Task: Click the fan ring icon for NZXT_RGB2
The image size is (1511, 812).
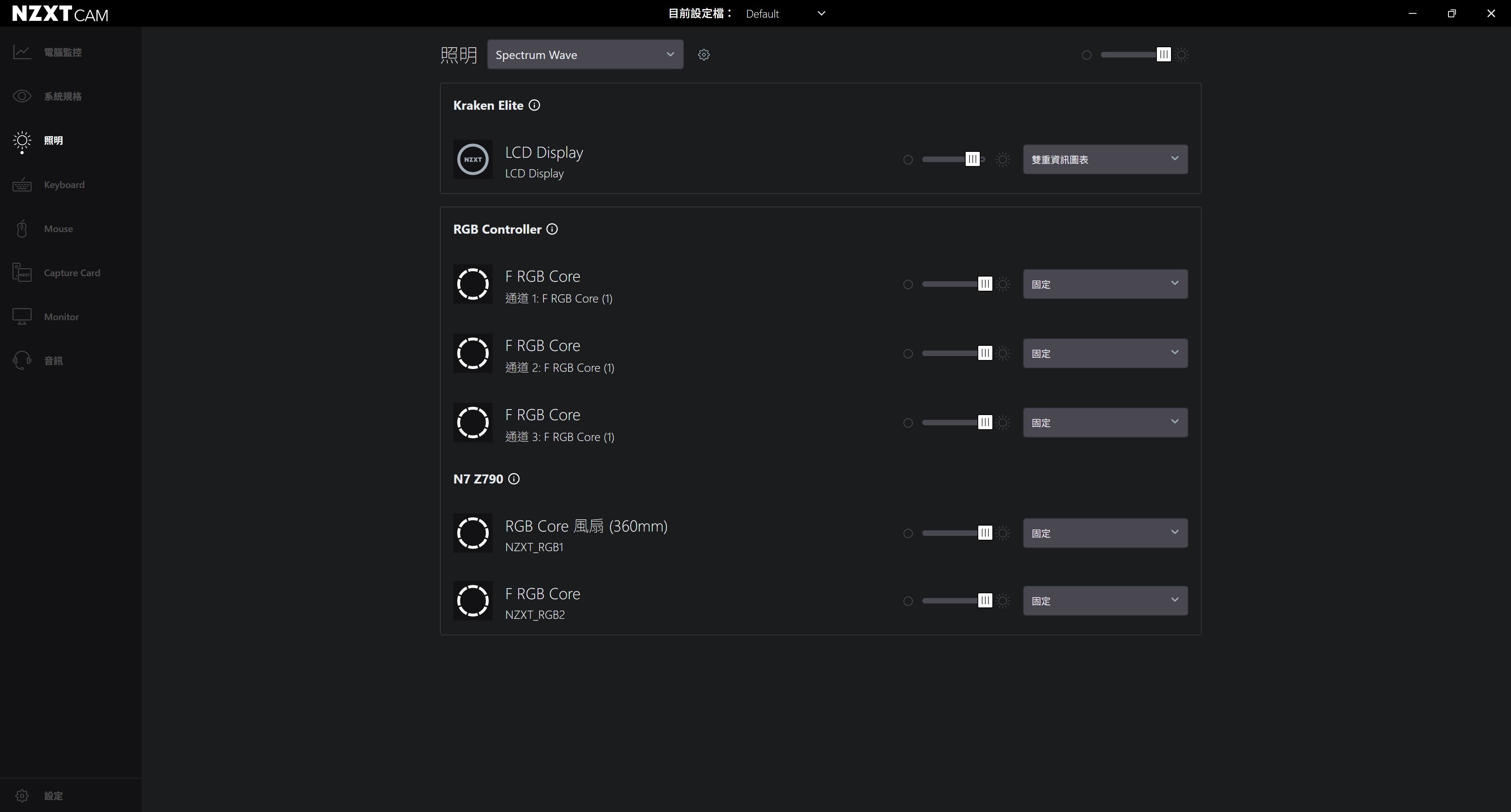Action: click(473, 600)
